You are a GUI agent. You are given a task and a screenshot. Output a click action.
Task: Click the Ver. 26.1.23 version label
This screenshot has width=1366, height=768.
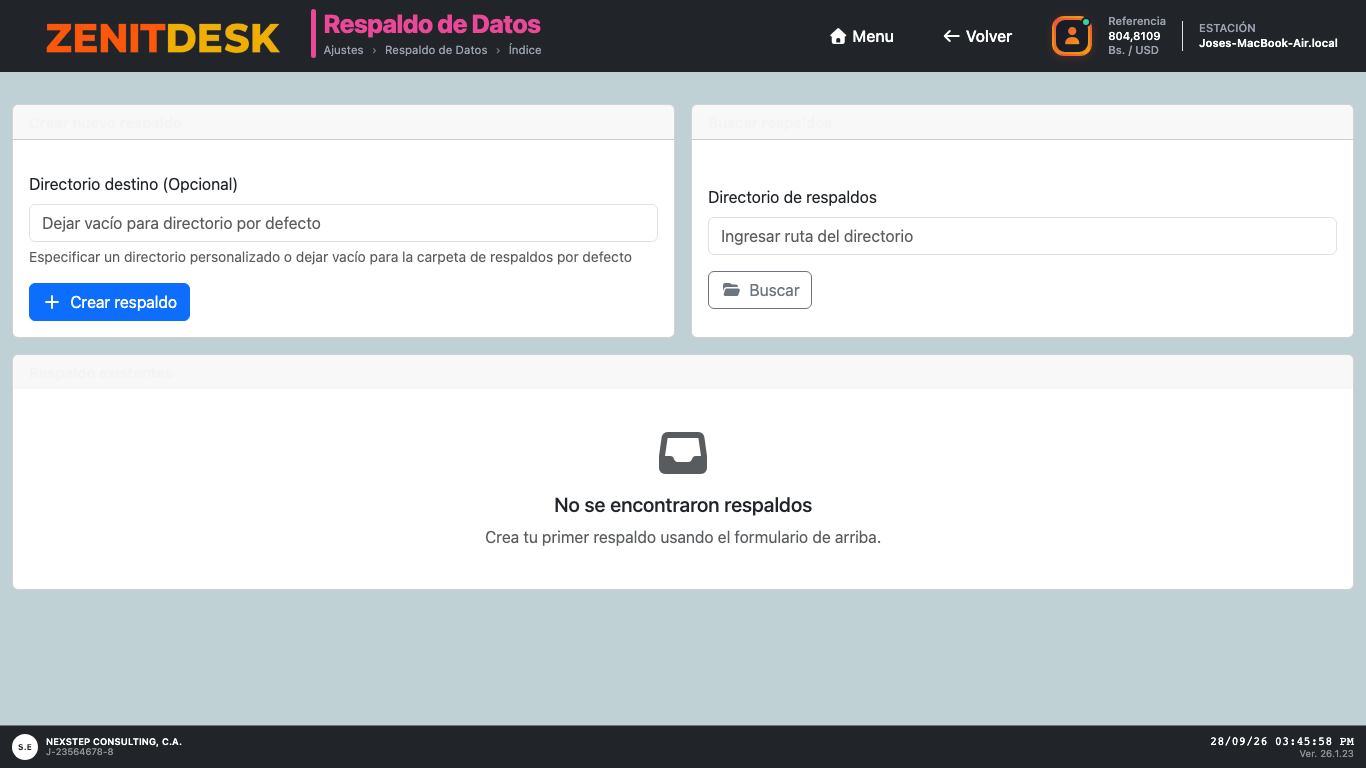(1327, 754)
